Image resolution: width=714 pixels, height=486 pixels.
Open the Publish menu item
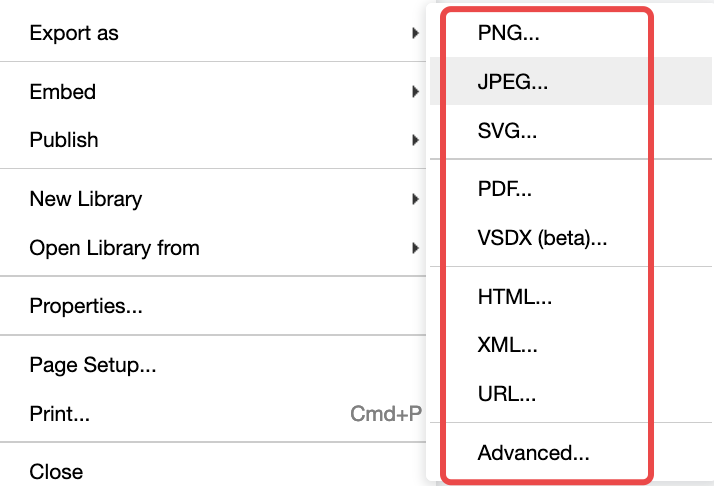tap(64, 140)
